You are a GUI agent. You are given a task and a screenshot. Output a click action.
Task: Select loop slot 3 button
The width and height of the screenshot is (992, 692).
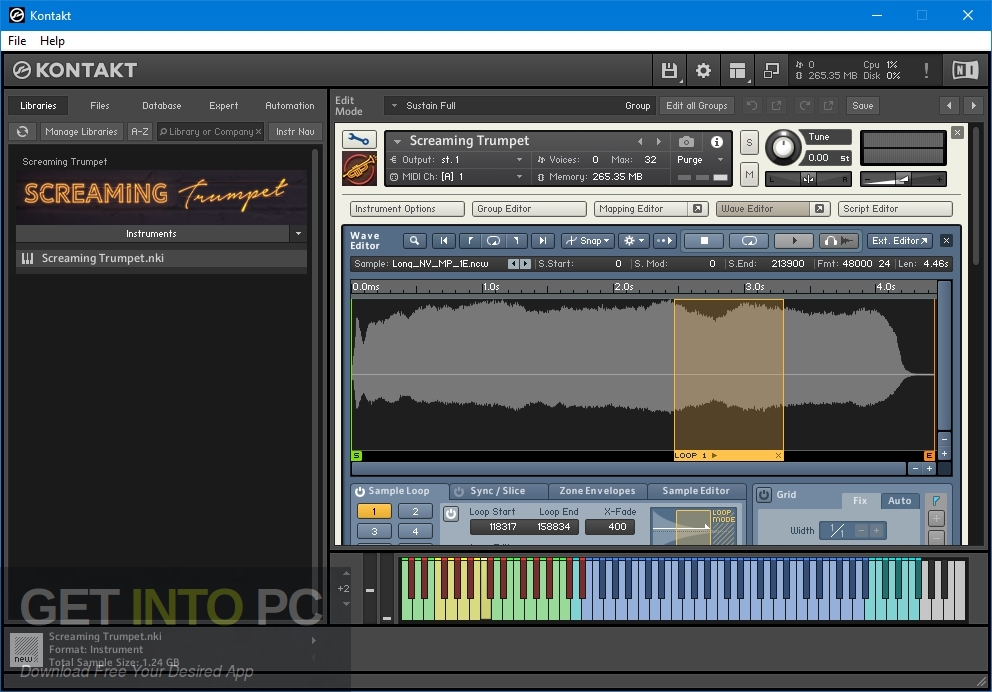coord(374,531)
